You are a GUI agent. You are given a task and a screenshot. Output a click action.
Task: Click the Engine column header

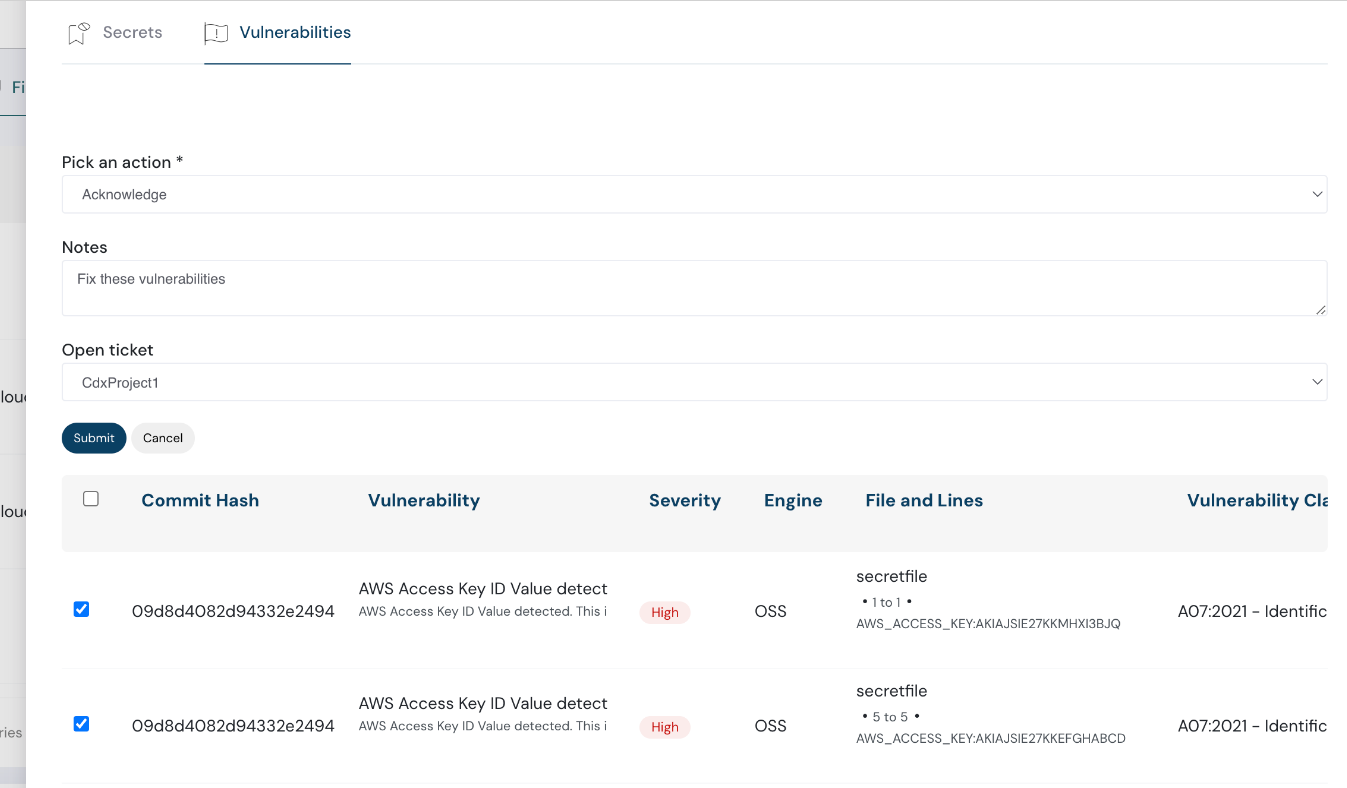pos(793,500)
